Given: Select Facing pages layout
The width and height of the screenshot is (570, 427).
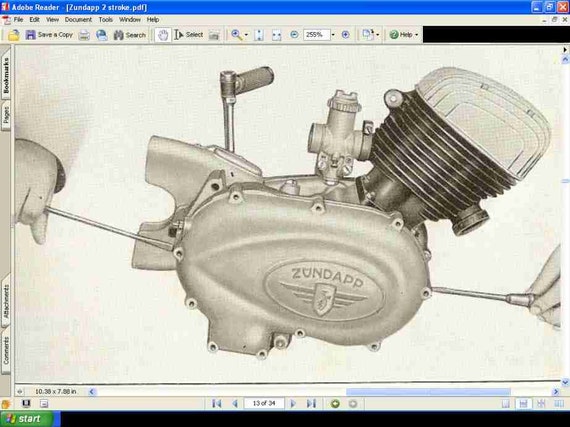Looking at the screenshot, I should (x=559, y=403).
